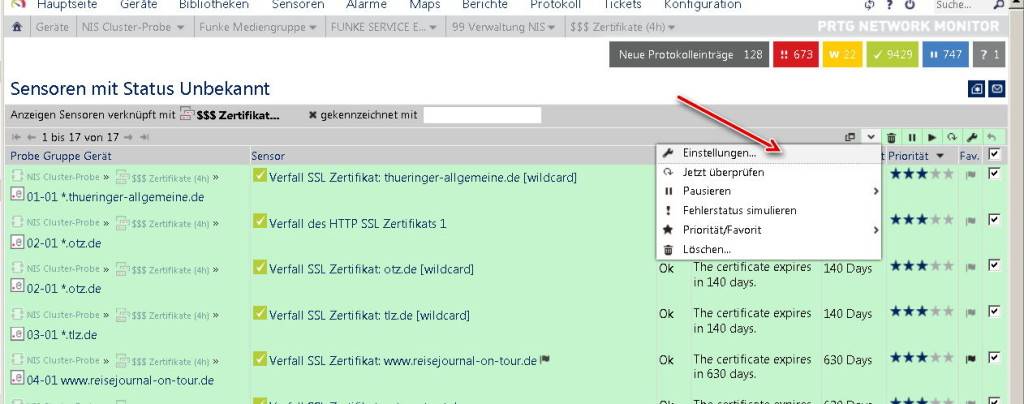Viewport: 1024px width, 404px height.
Task: Remove the tag filter with the x icon
Action: coord(312,115)
